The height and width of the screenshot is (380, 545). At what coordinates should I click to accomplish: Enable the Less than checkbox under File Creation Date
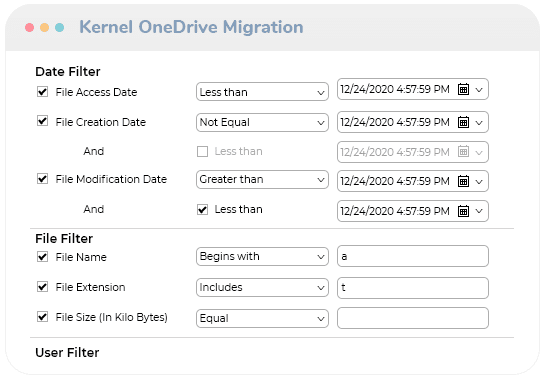202,152
